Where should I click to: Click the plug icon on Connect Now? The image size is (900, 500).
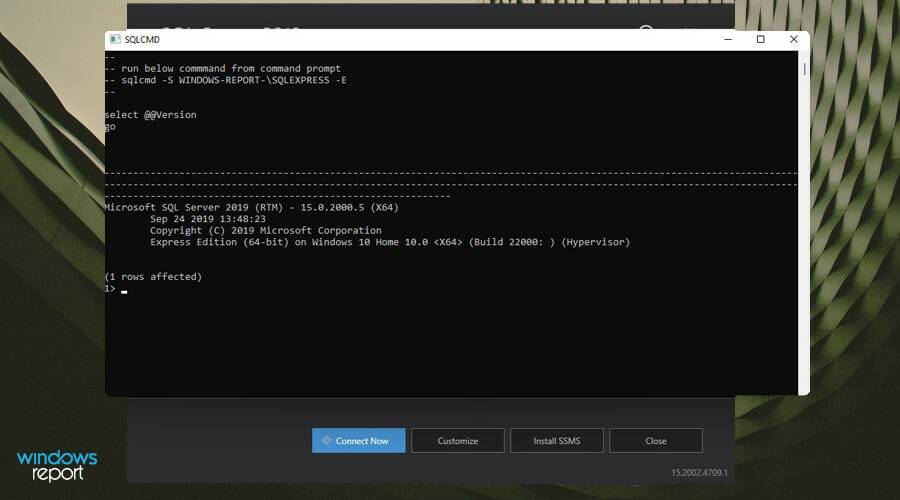(326, 440)
